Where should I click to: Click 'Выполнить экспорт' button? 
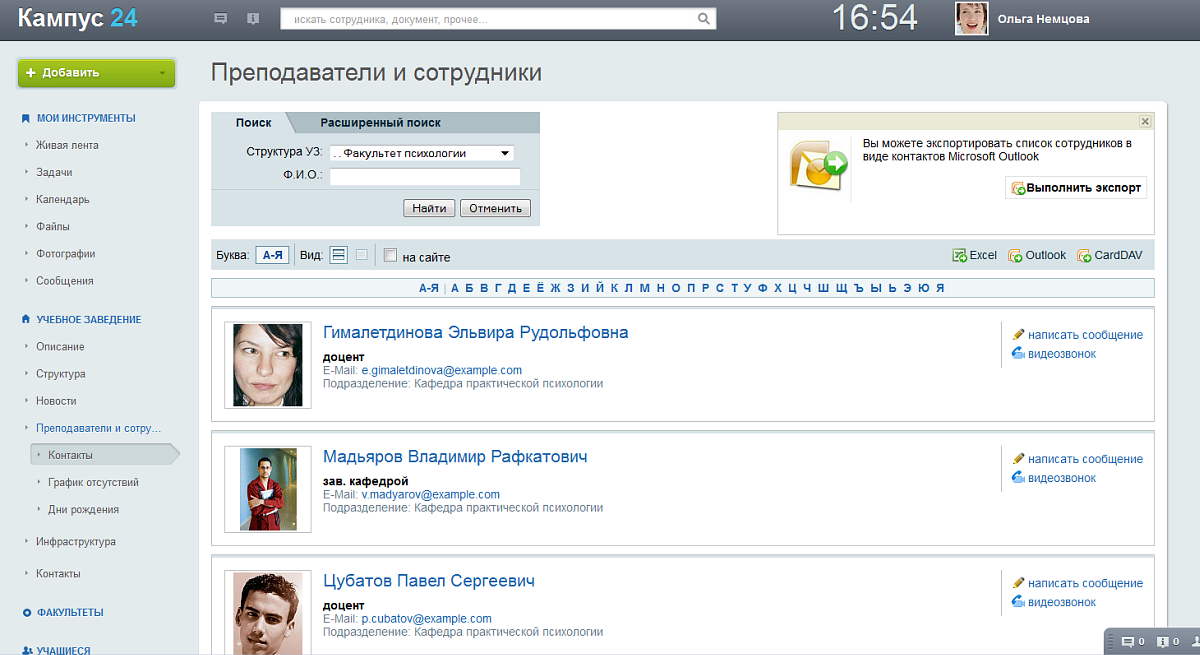[1076, 188]
